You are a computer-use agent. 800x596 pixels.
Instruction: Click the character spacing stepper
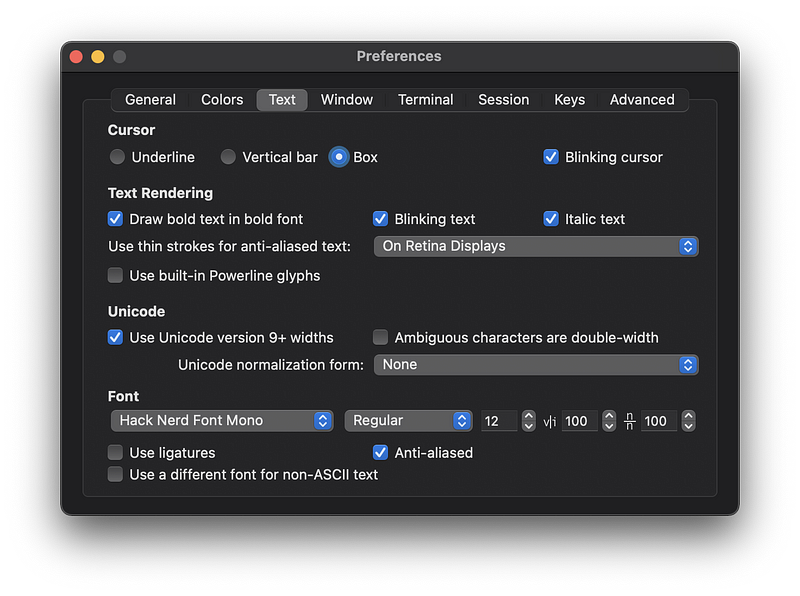[x=608, y=421]
